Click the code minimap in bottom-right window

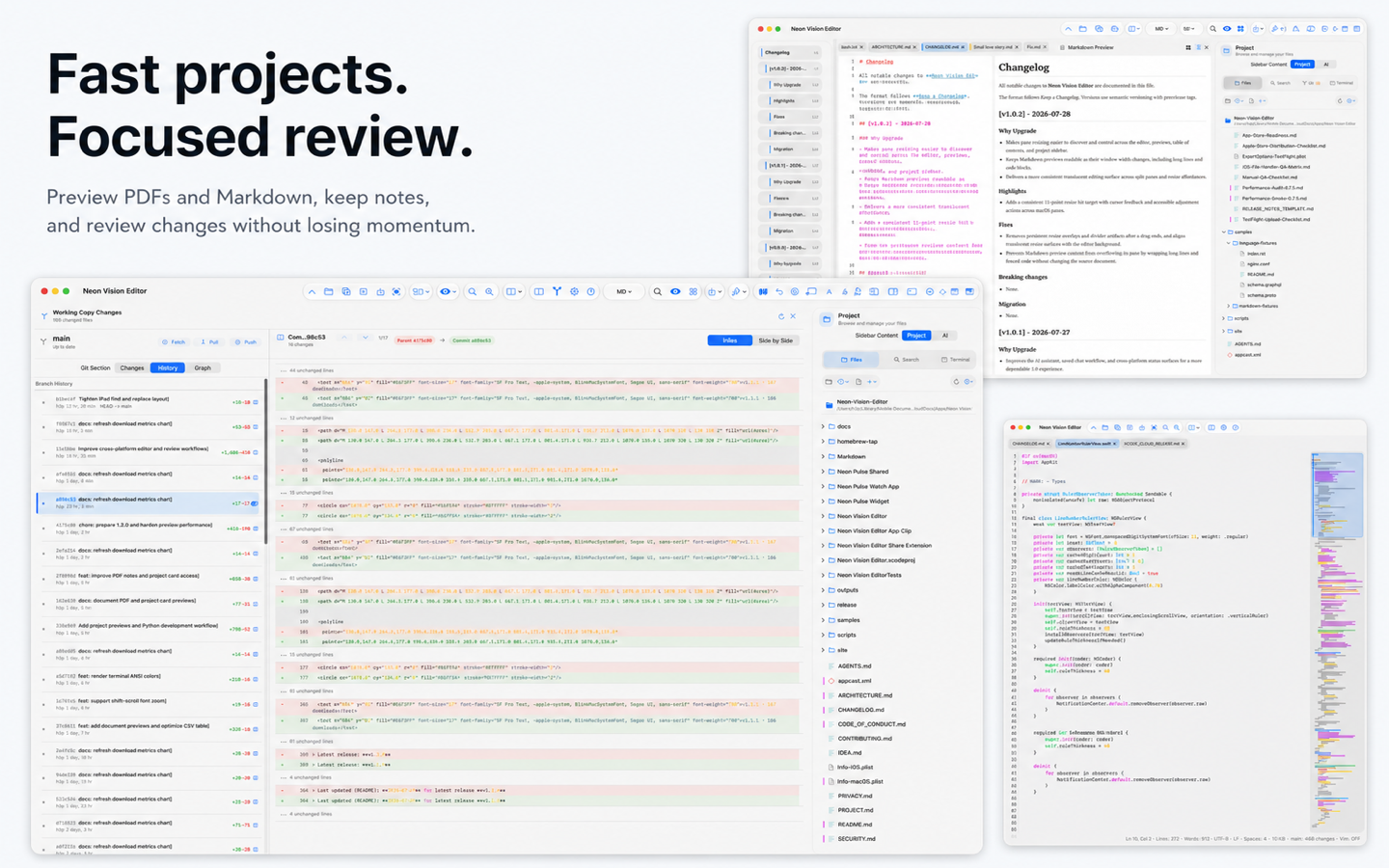pyautogui.click(x=1336, y=641)
